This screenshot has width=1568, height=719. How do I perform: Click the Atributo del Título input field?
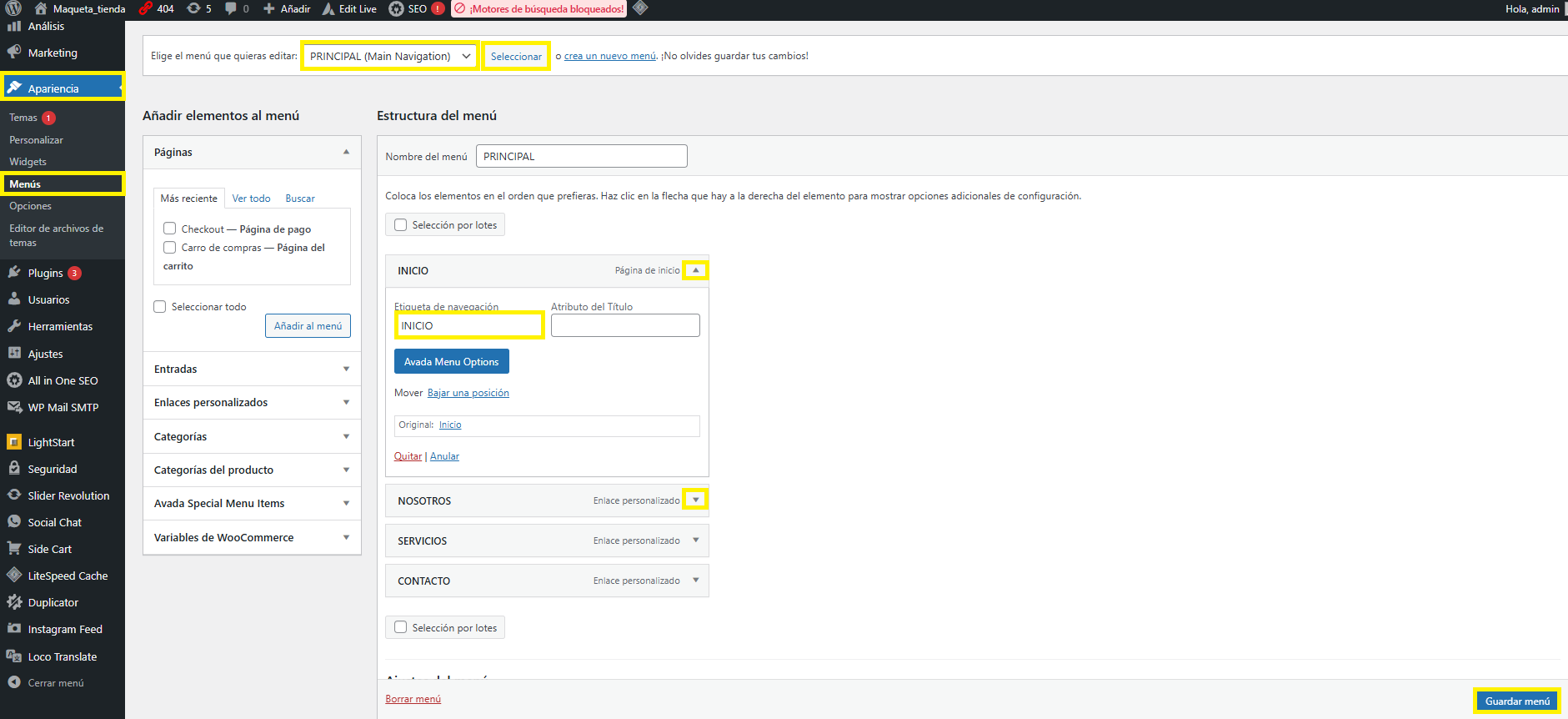[625, 326]
